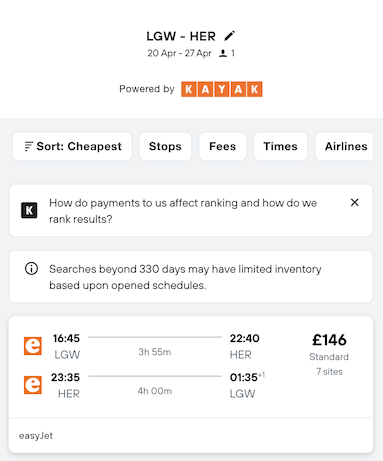
Task: Click the 20 Apr - 27 Apr dates
Action: (x=179, y=53)
